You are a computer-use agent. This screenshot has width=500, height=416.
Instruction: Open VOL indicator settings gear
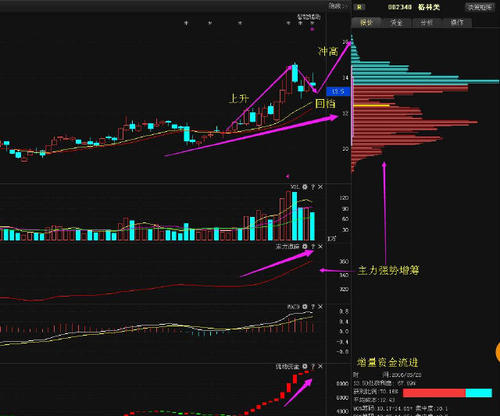tap(305, 187)
